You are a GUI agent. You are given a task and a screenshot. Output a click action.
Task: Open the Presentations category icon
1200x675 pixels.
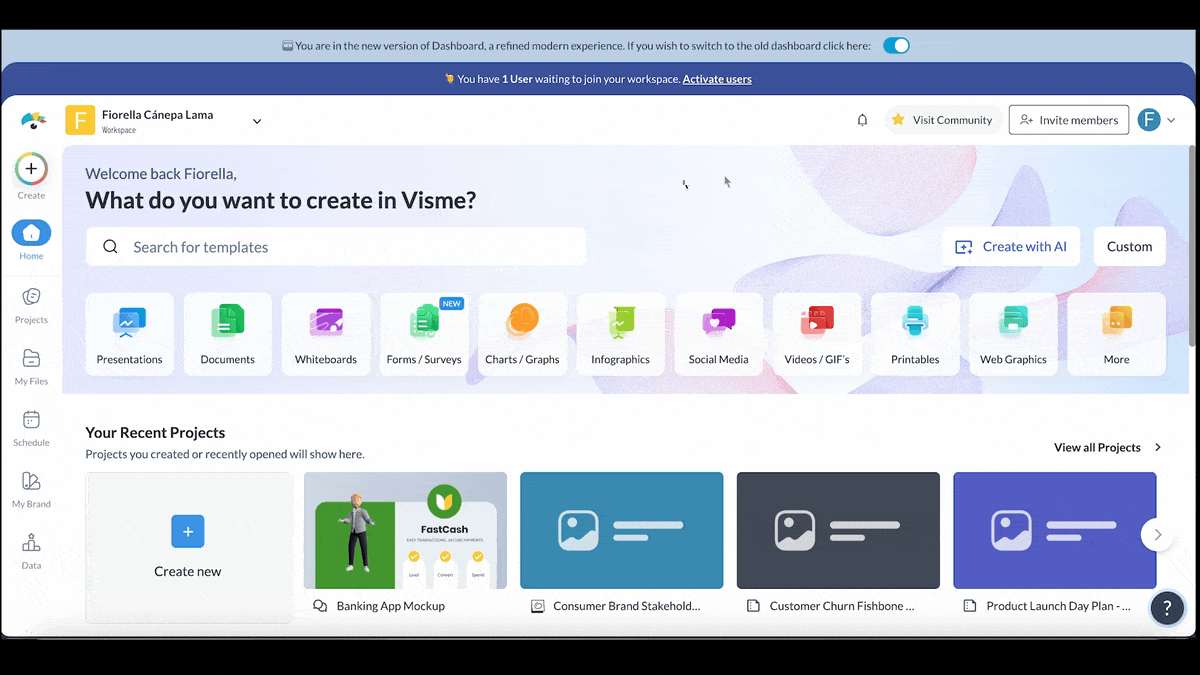pyautogui.click(x=129, y=323)
